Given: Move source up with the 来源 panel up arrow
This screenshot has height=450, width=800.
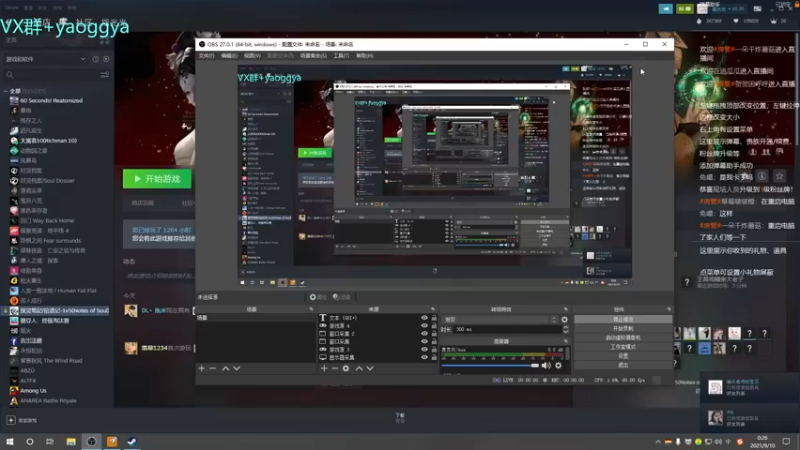Looking at the screenshot, I should 359,368.
